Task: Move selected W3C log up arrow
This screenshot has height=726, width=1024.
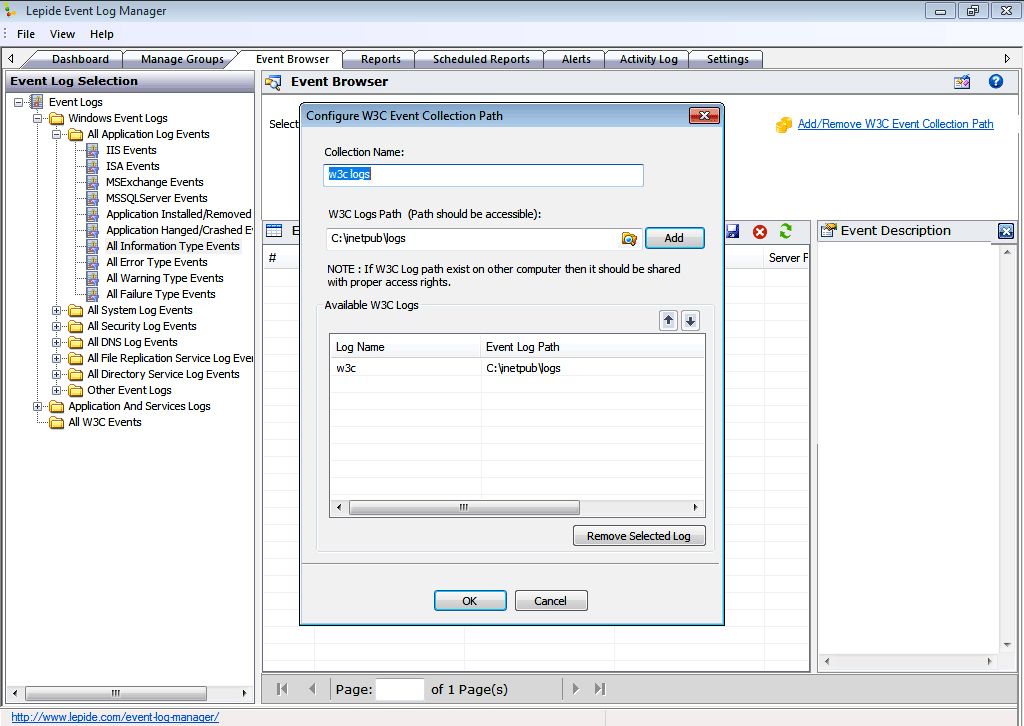Action: [668, 321]
